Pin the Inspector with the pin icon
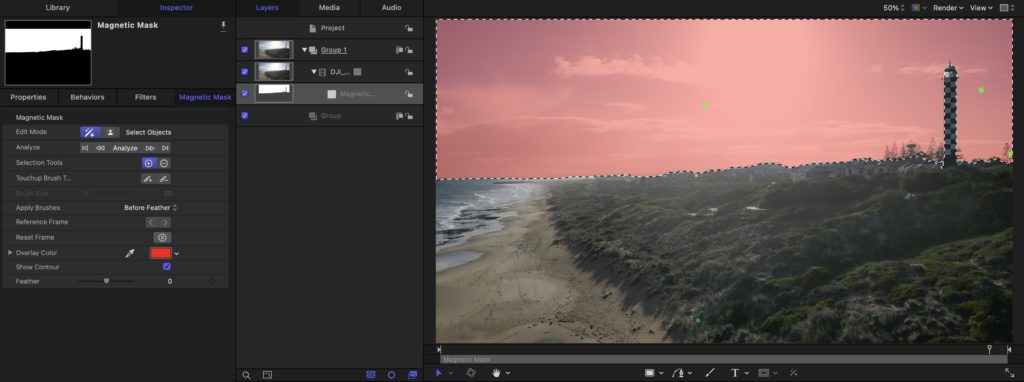The height and width of the screenshot is (382, 1024). 223,26
